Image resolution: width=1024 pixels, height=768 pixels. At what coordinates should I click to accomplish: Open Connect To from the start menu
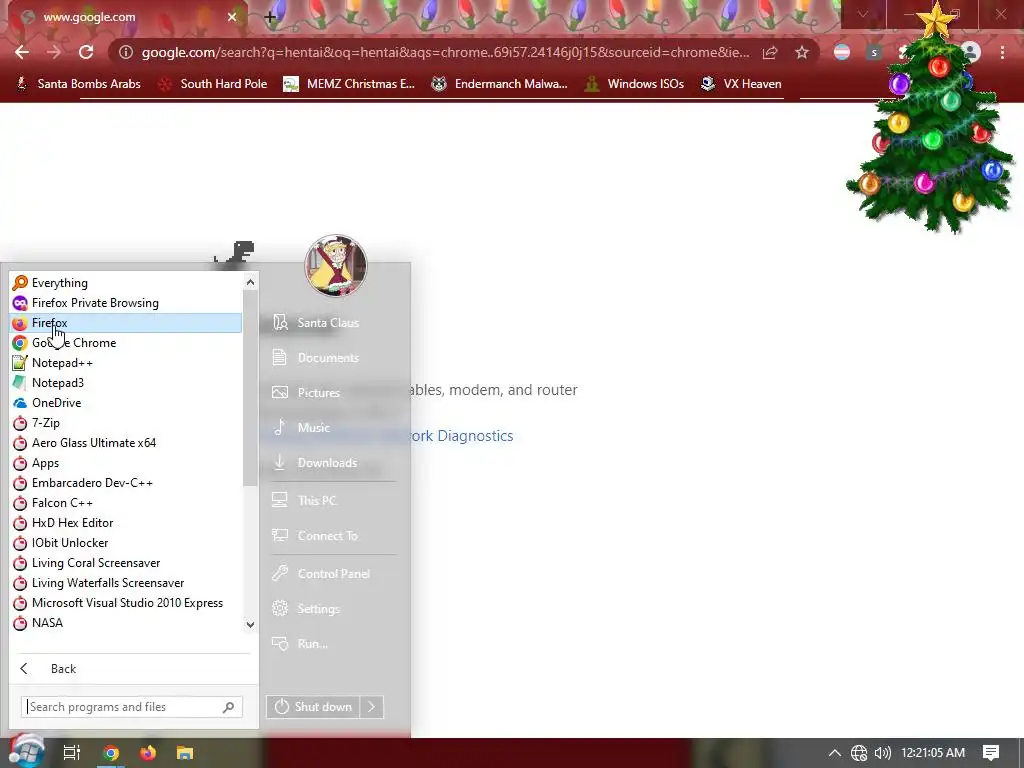click(x=333, y=536)
